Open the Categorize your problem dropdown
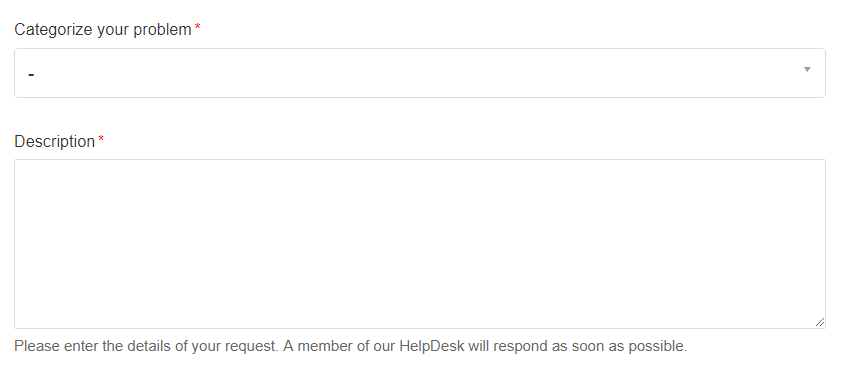 [420, 73]
